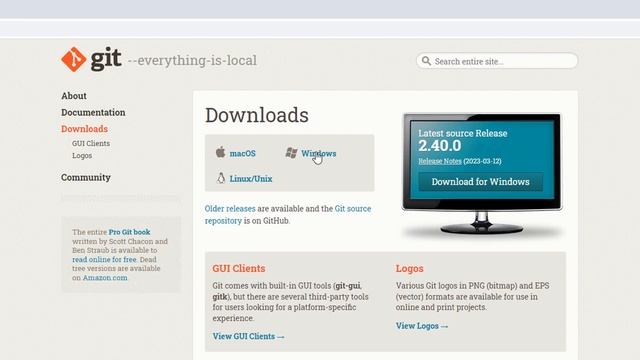Go to the Community page

86,177
